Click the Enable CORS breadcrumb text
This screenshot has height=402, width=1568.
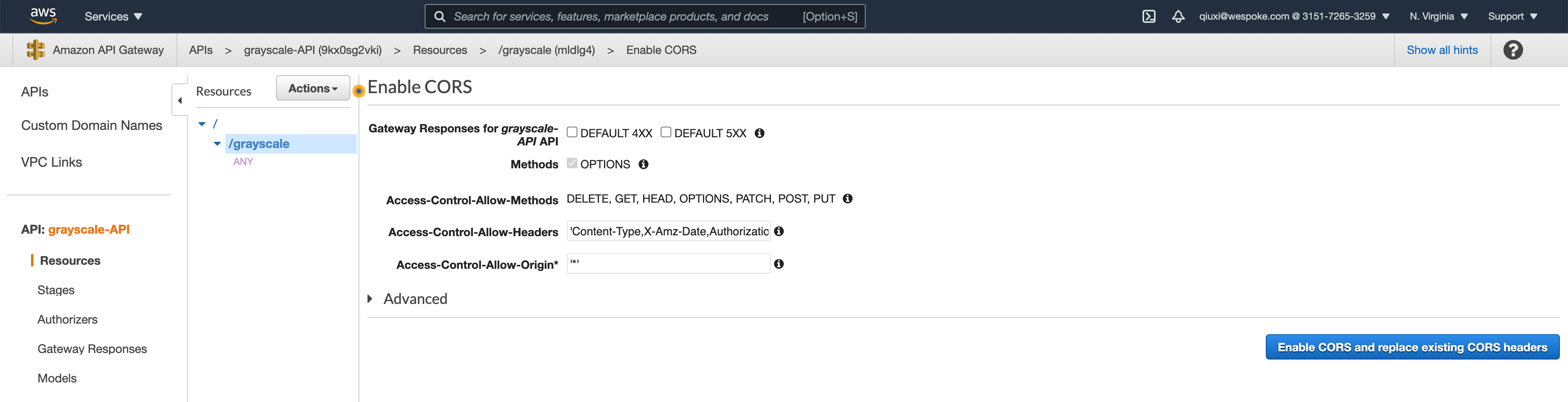[661, 50]
